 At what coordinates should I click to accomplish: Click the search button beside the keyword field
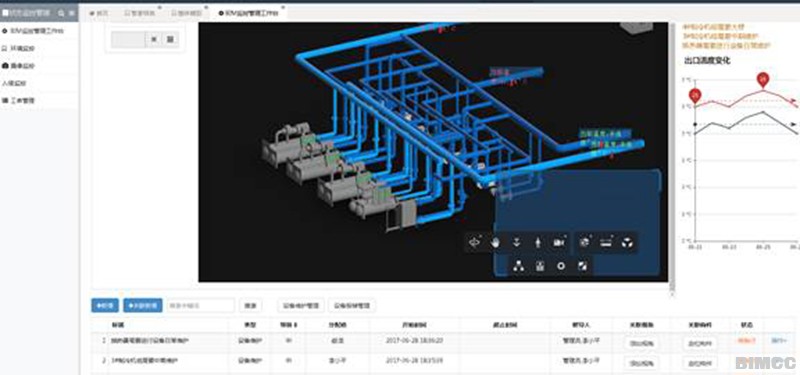pos(250,306)
